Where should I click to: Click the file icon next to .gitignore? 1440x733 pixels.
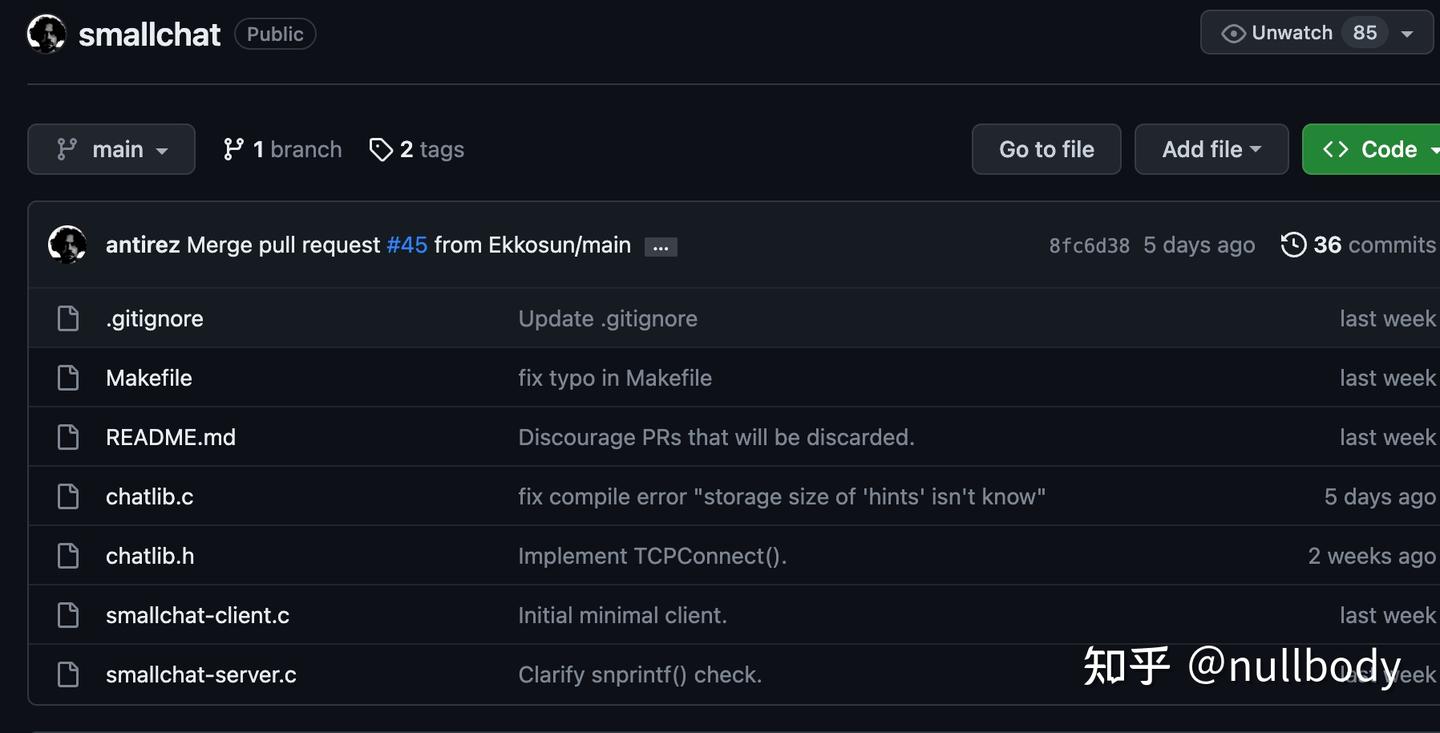(68, 319)
